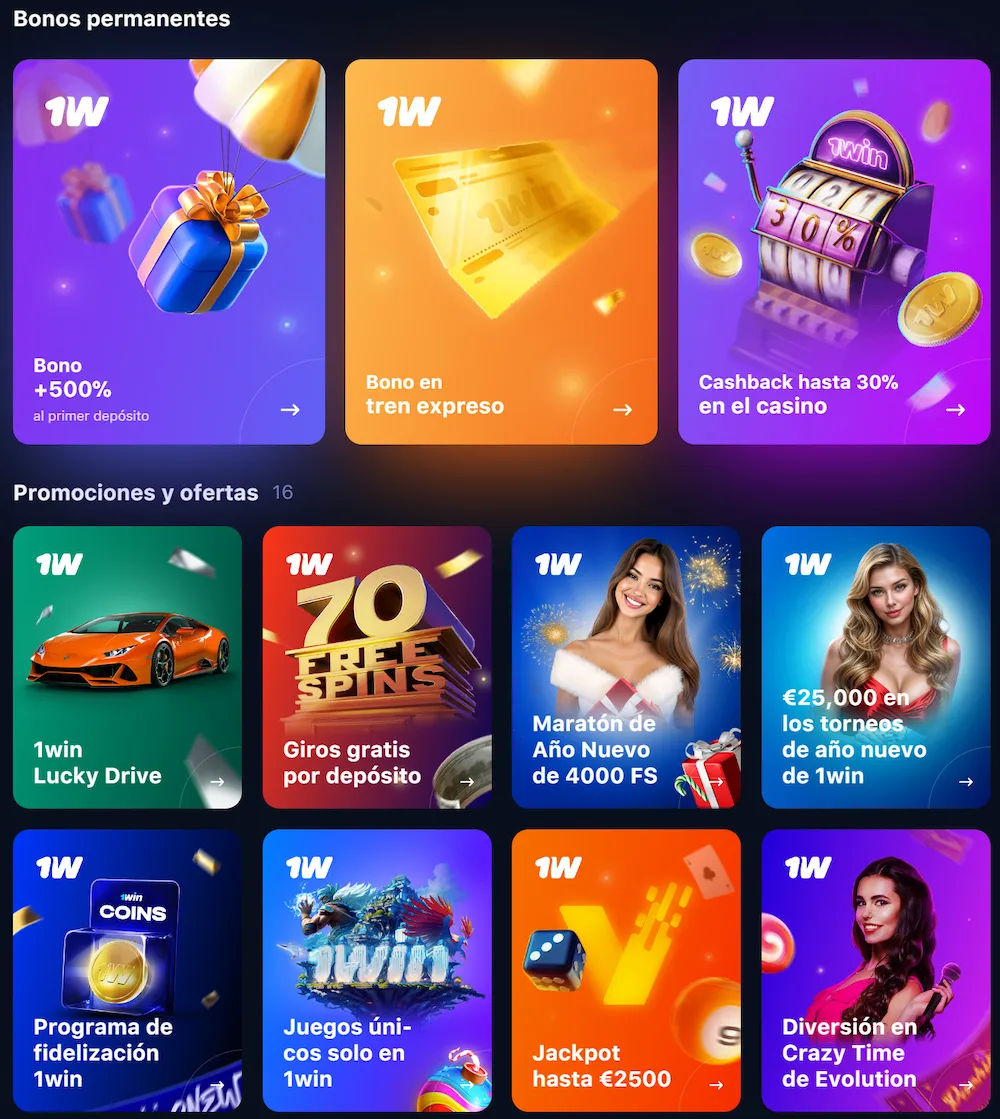Open Maratón de Año Nuevo de 4000 FS
Image resolution: width=1000 pixels, height=1119 pixels.
coord(626,667)
